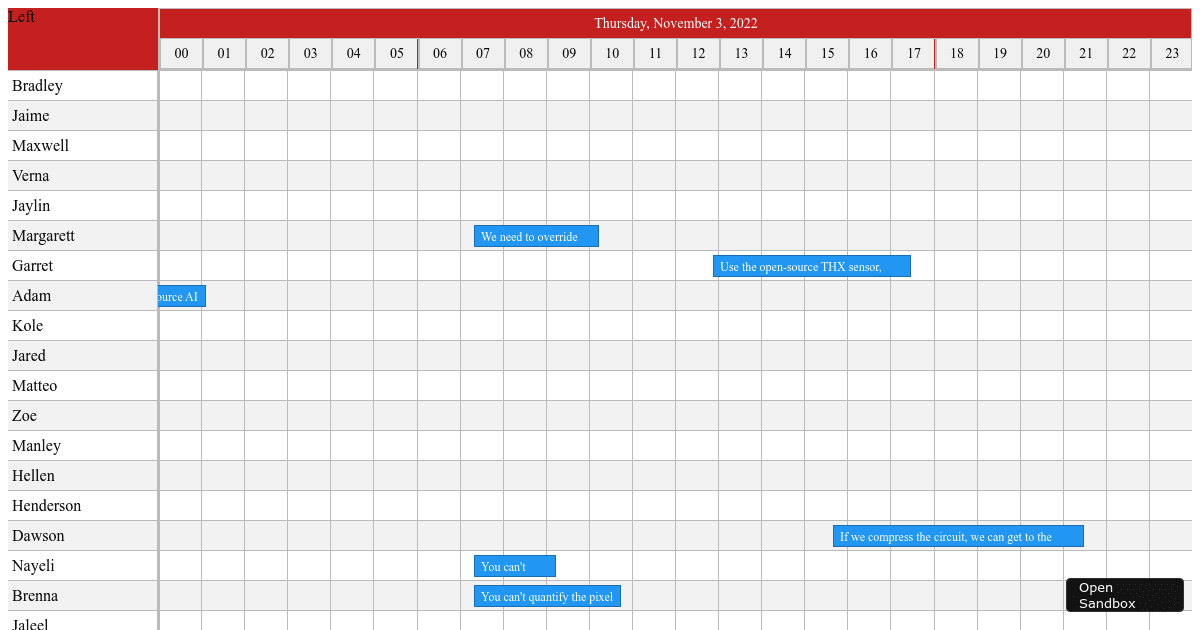The height and width of the screenshot is (630, 1200).
Task: Select the 03 hour column header
Action: tap(310, 54)
